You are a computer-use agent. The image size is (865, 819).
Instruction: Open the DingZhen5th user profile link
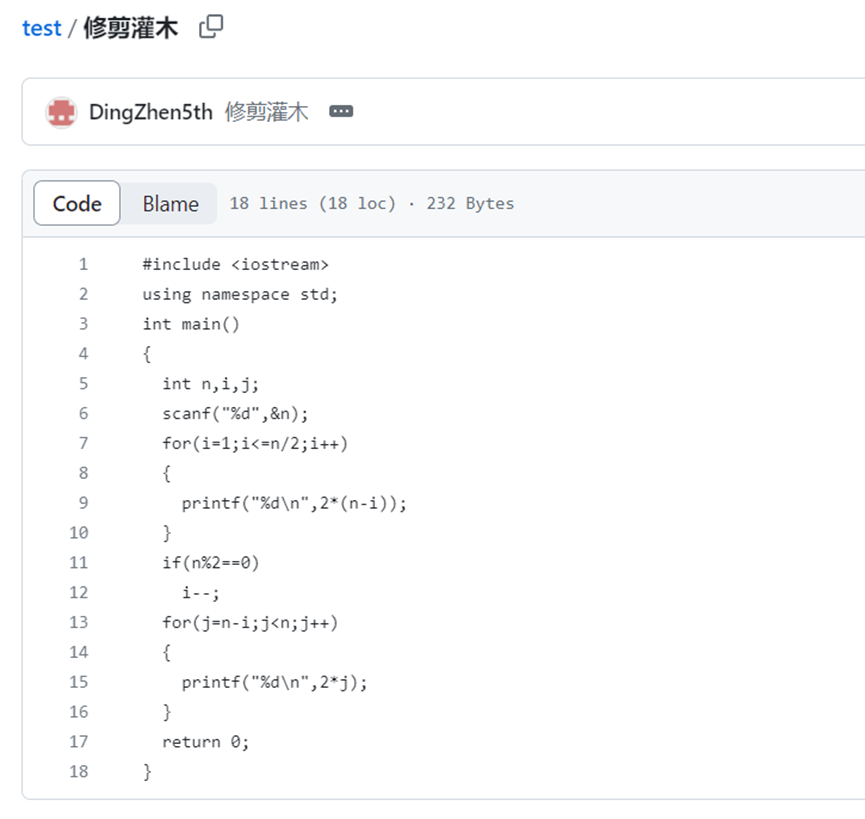(x=151, y=112)
